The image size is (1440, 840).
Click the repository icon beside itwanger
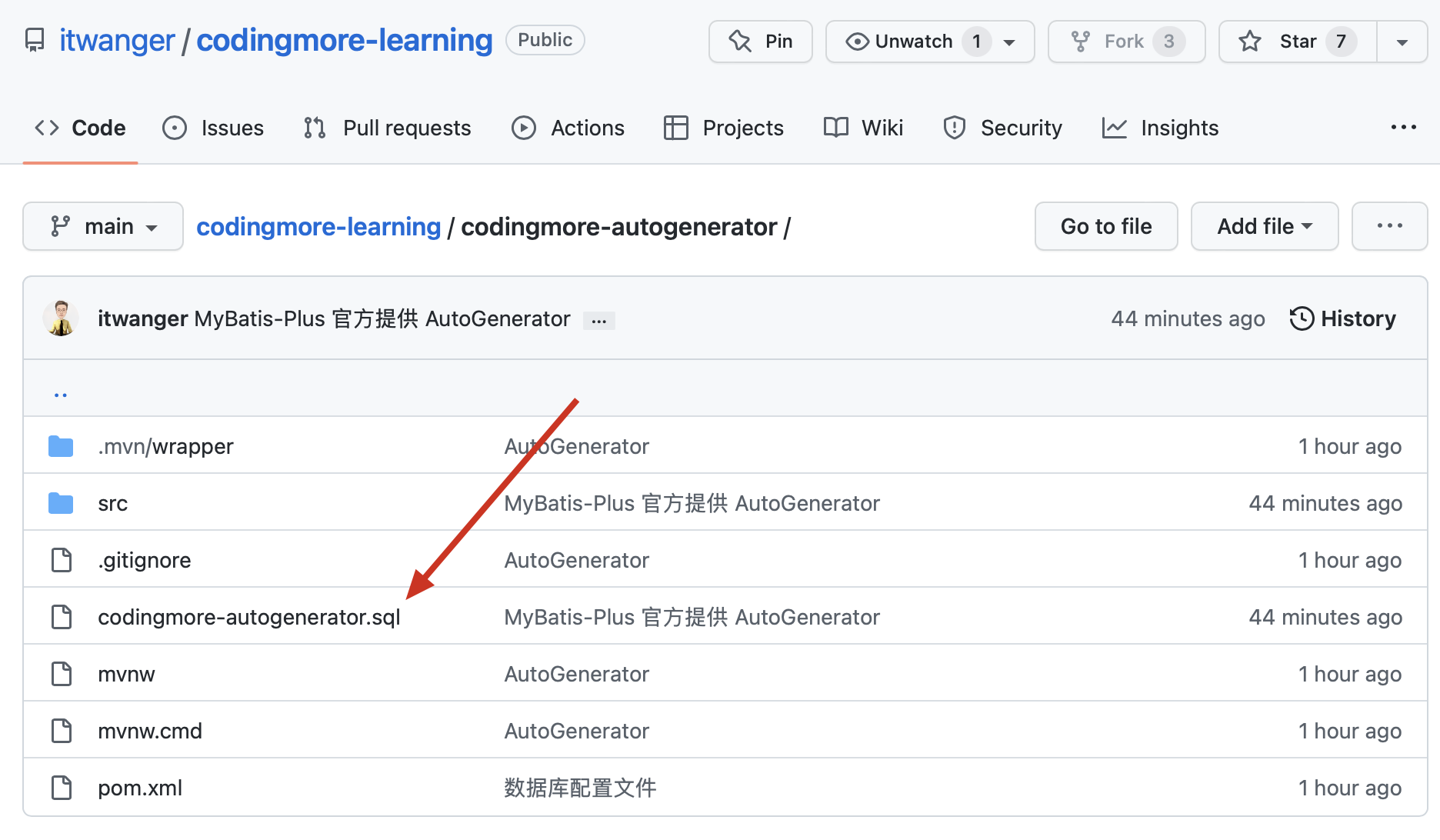point(35,41)
